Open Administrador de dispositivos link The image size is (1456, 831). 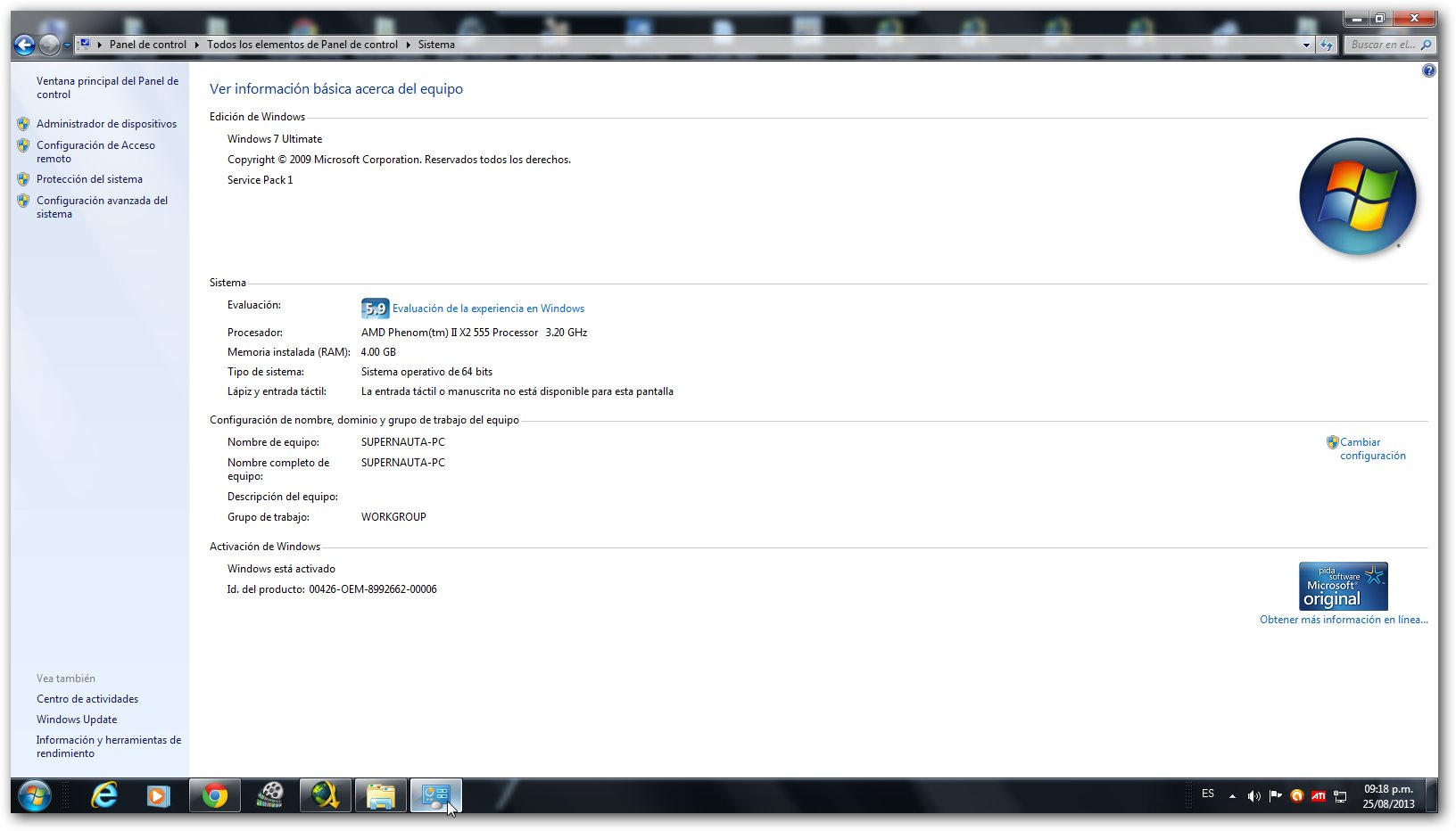tap(106, 124)
